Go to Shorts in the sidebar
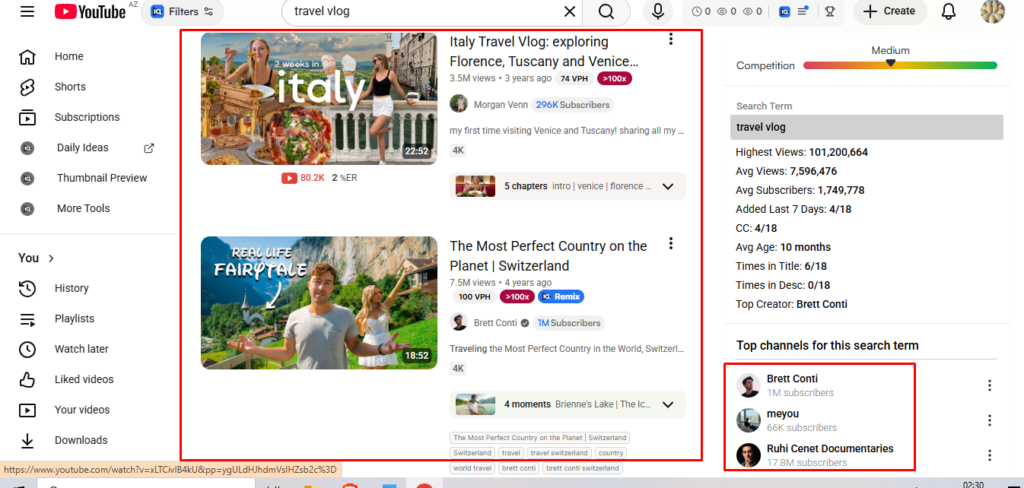 click(x=70, y=87)
